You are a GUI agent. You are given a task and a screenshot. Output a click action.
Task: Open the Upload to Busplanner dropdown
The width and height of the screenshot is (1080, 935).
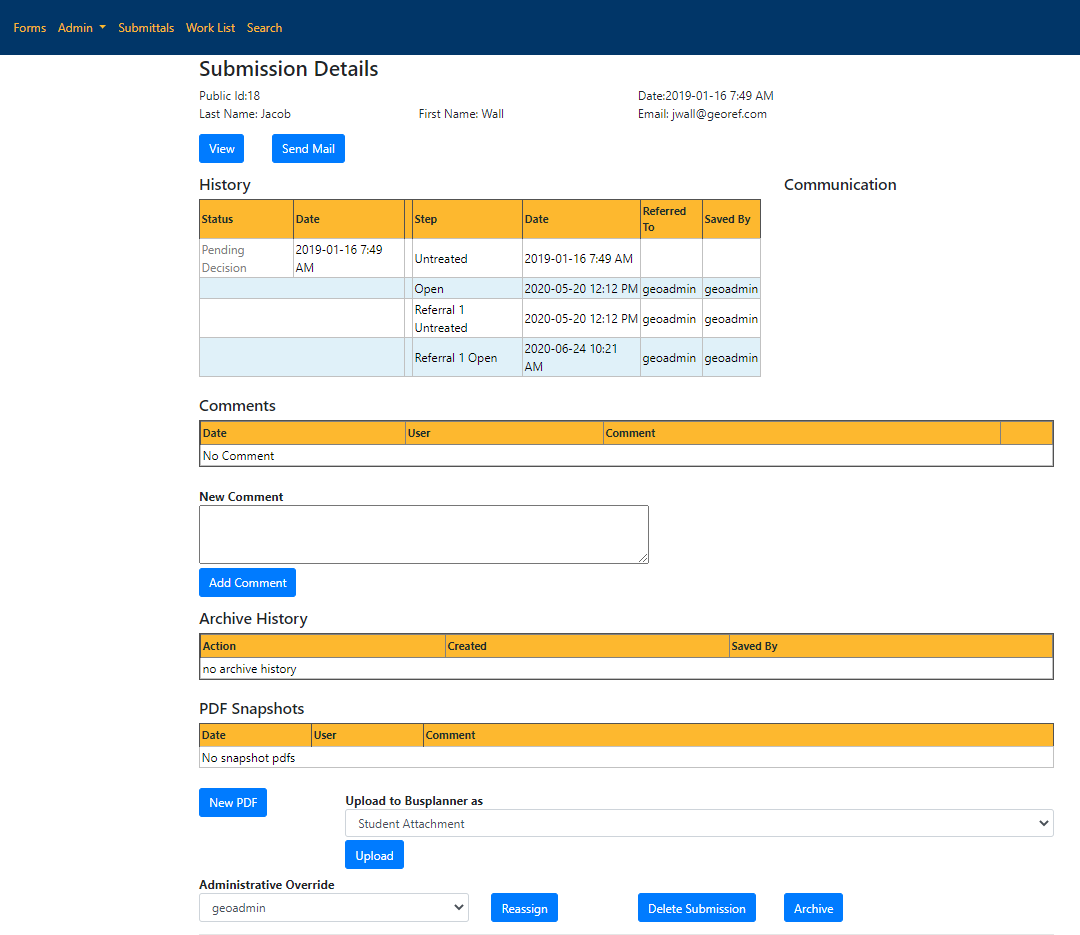(x=698, y=824)
